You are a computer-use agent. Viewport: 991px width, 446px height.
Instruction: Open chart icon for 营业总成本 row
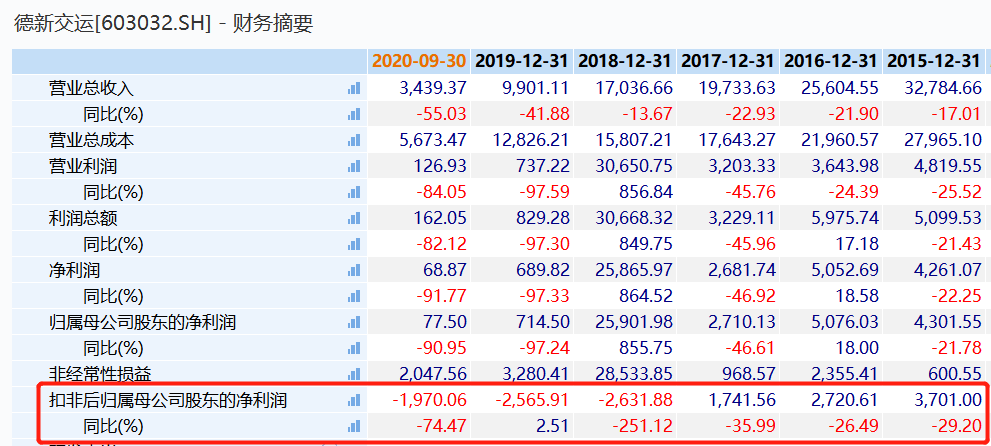(353, 140)
